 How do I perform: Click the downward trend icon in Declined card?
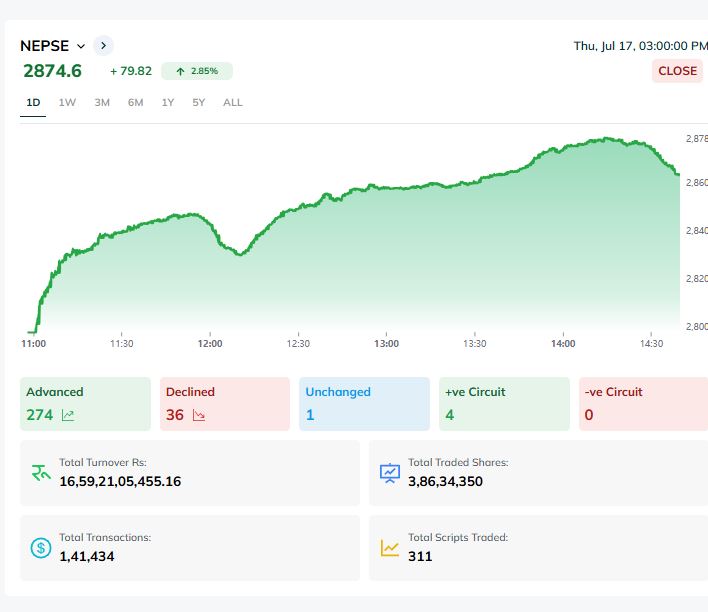pos(198,415)
